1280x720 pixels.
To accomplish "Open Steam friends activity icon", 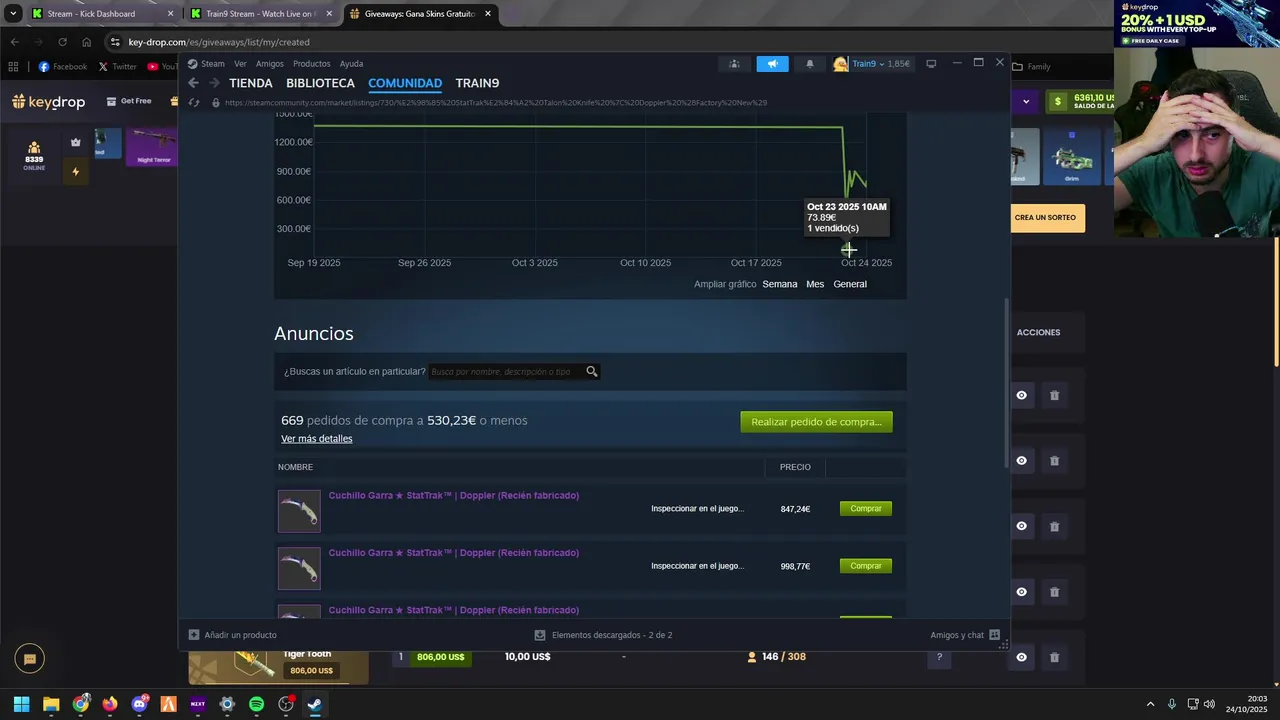I will point(734,64).
